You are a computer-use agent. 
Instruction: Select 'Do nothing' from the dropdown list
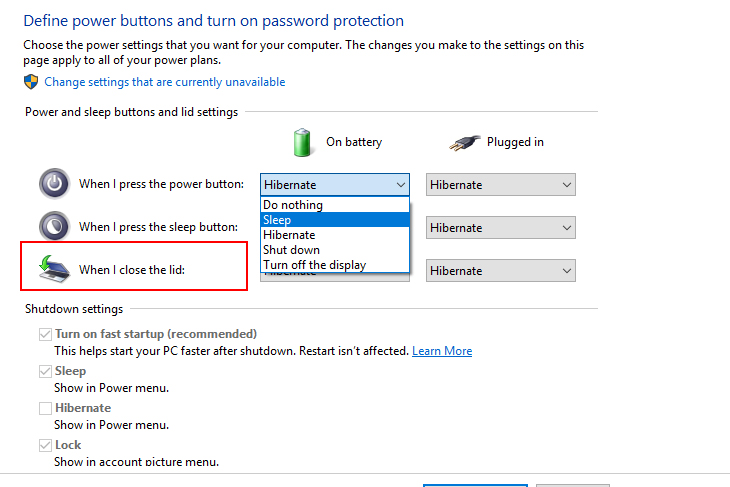coord(293,205)
